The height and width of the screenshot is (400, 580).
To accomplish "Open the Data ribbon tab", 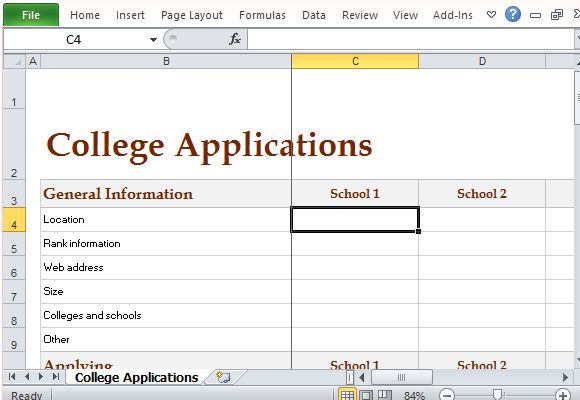I will pos(314,15).
